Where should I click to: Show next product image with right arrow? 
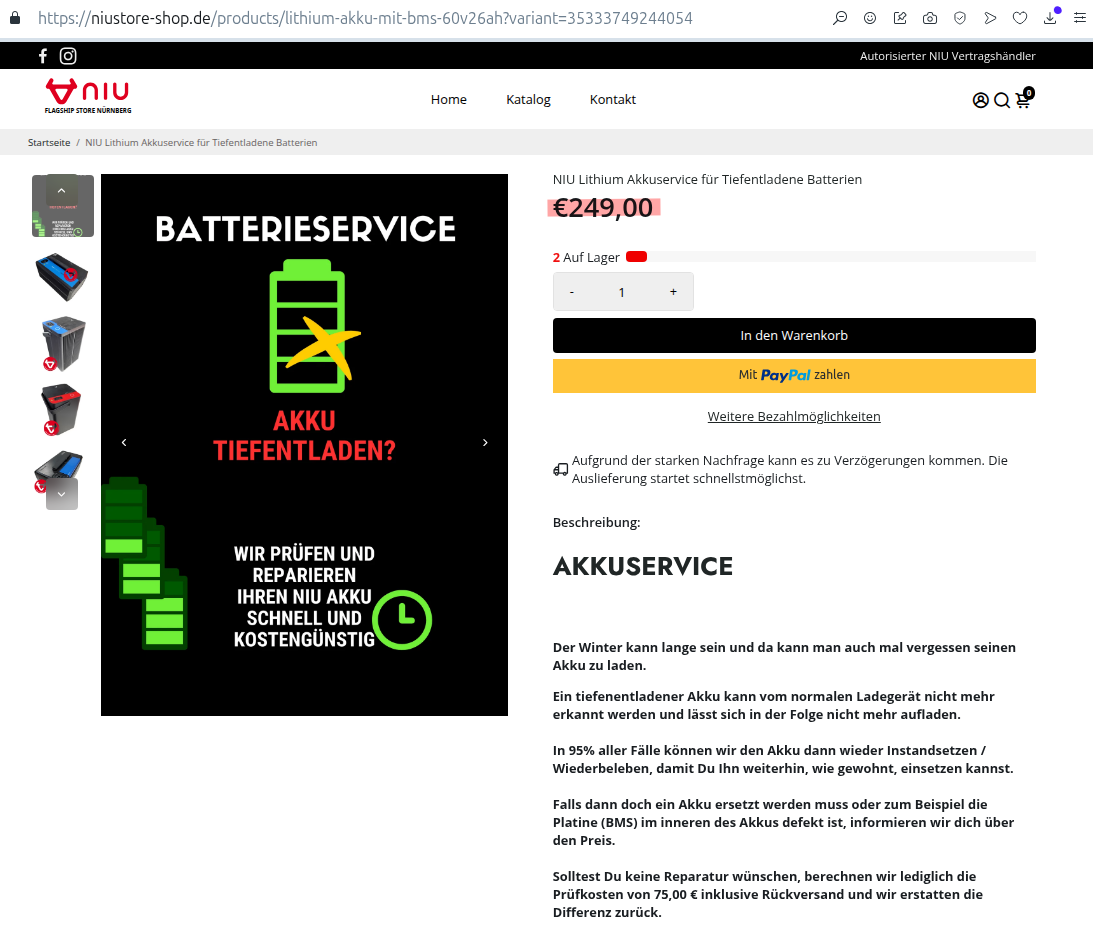coord(486,442)
